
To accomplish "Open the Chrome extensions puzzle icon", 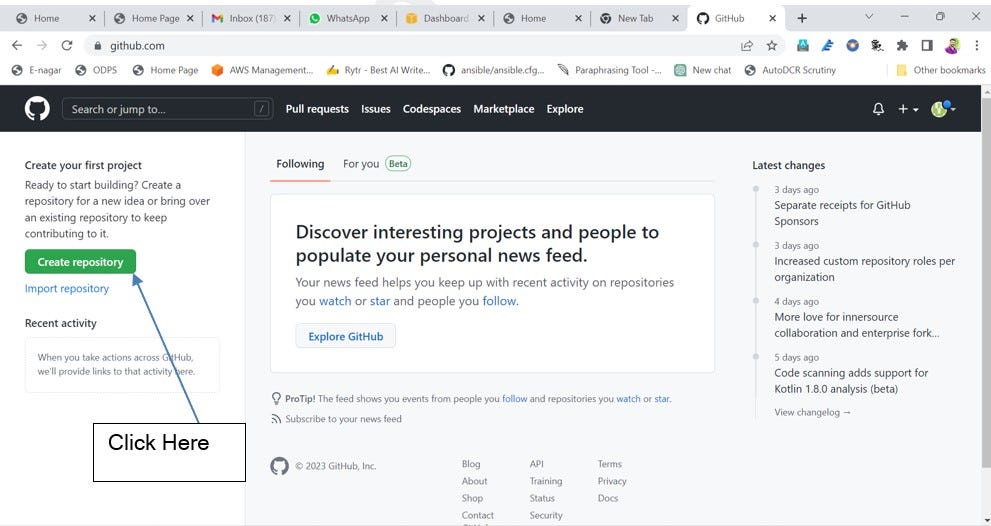I will point(902,45).
